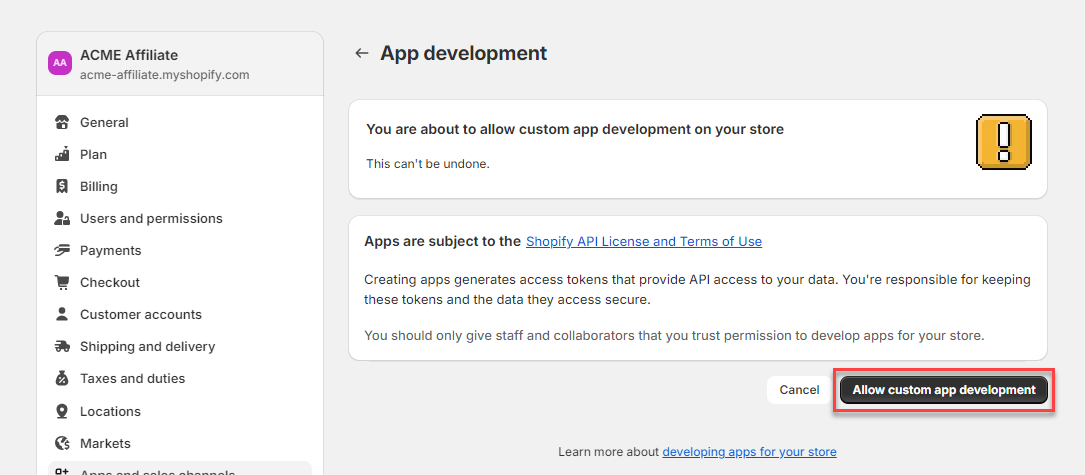
Task: Click Allow custom app development button
Action: pyautogui.click(x=944, y=390)
